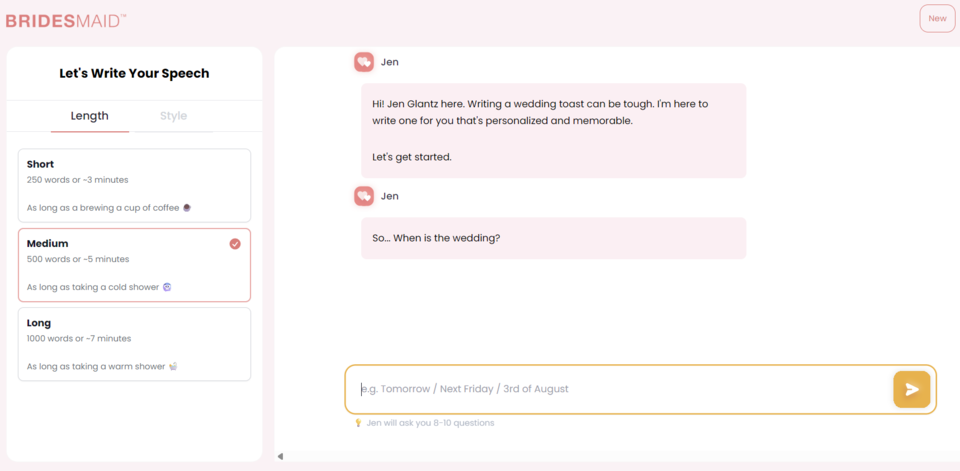
Task: Open the Style tab
Action: point(173,116)
